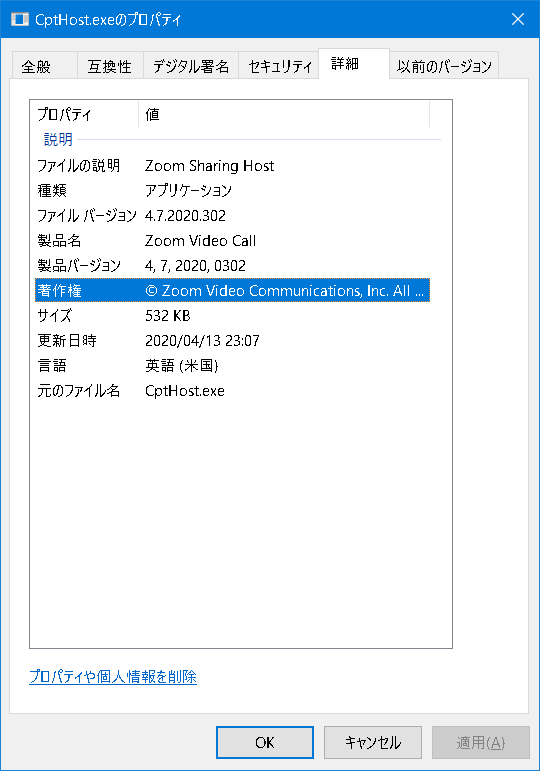Click the window icon in title bar
Screen dimensions: 540x771
click(x=20, y=20)
